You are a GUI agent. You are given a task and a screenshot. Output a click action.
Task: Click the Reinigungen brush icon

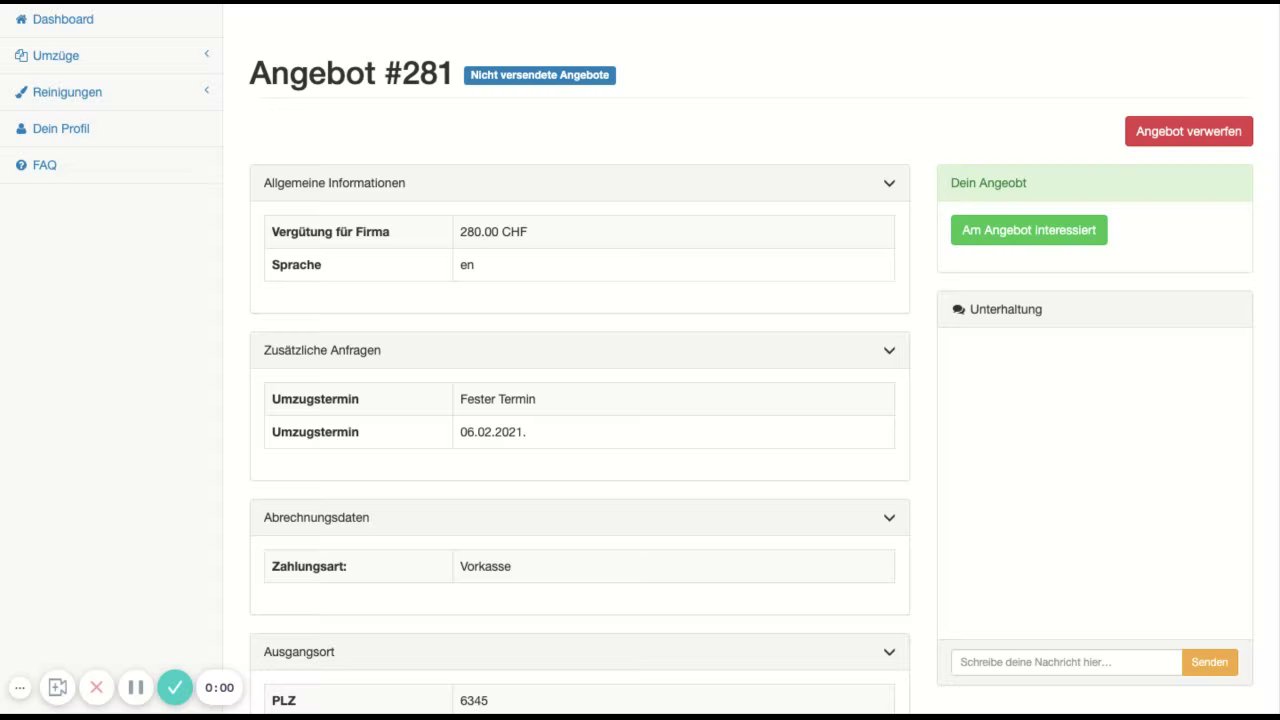pos(21,92)
